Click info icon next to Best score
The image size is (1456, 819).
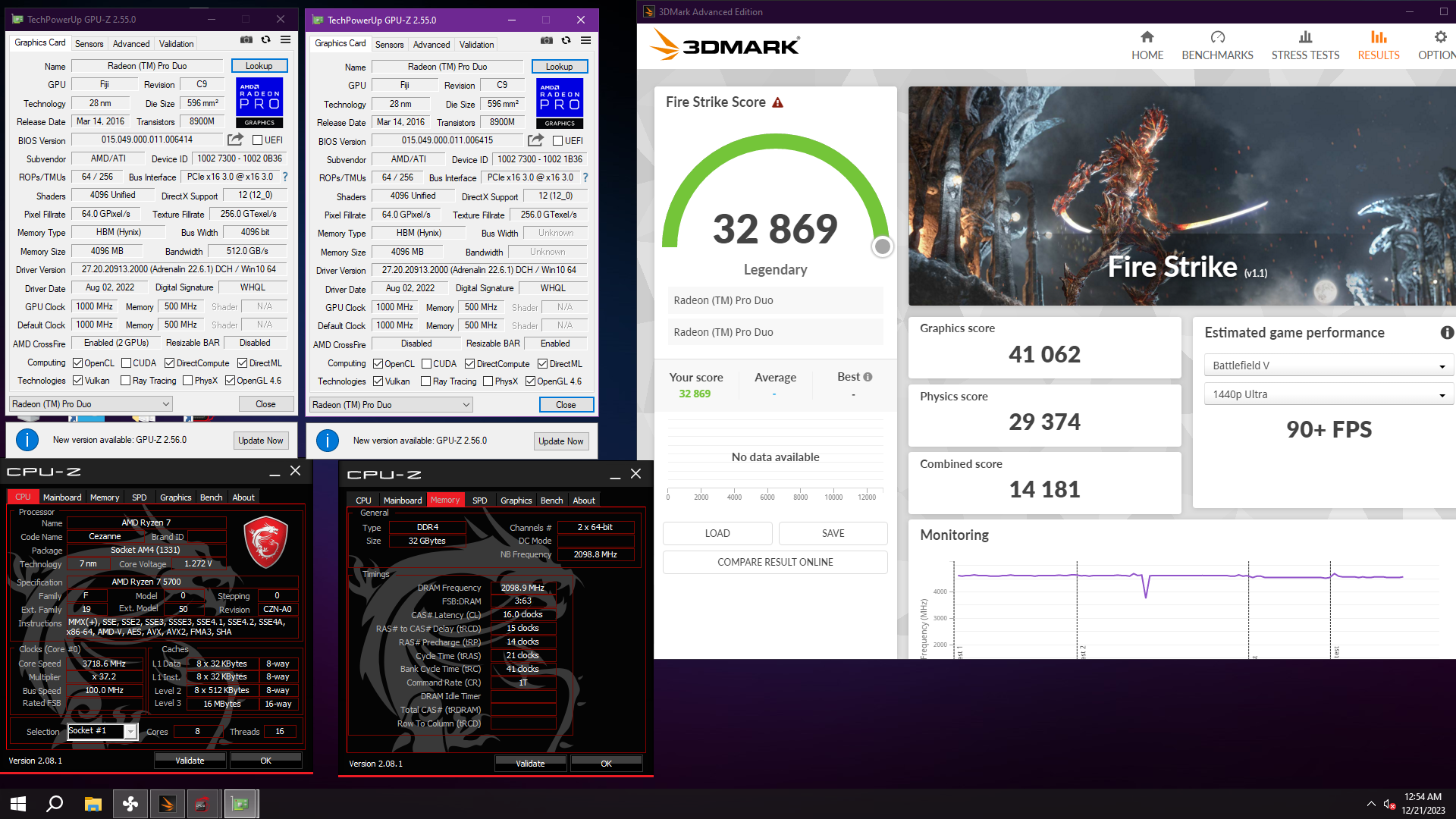(868, 377)
